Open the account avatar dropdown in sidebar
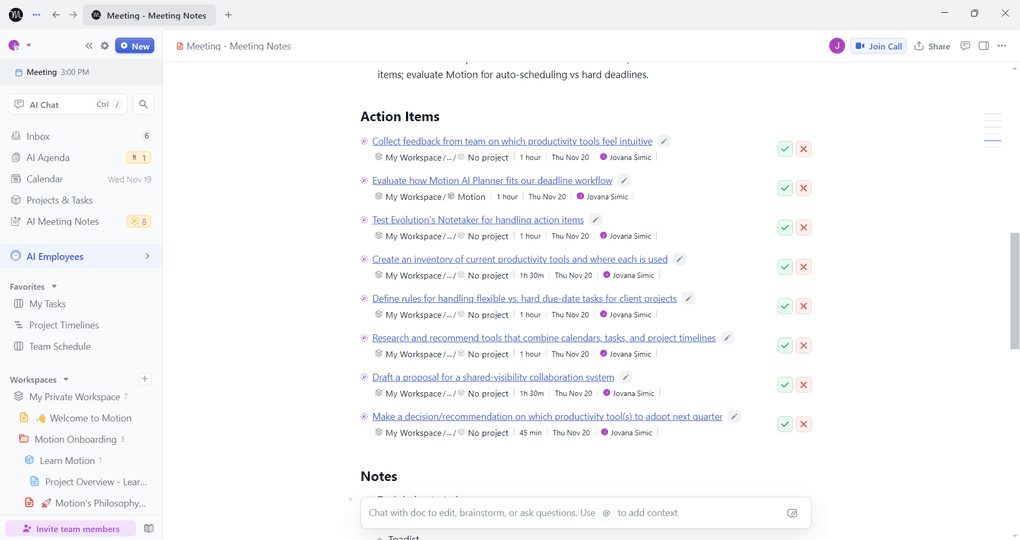Screen dimensions: 1020x540 coord(20,46)
